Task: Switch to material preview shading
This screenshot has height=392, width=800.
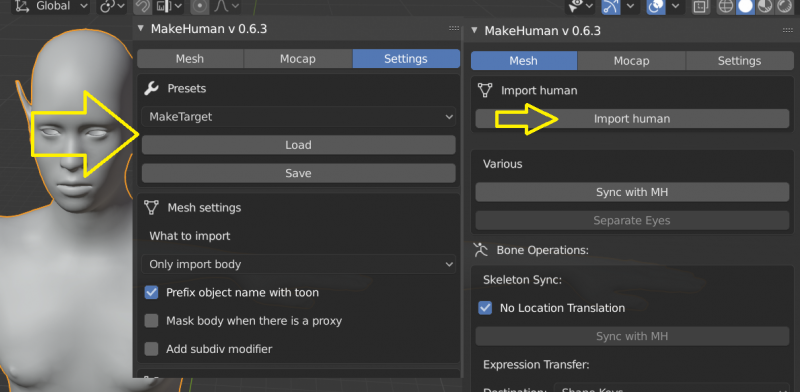Action: click(764, 7)
